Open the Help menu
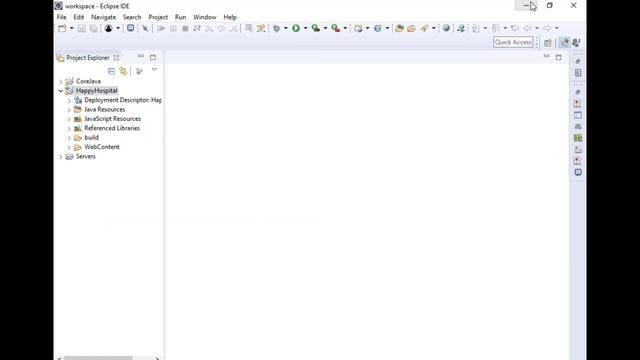This screenshot has height=360, width=640. point(230,17)
